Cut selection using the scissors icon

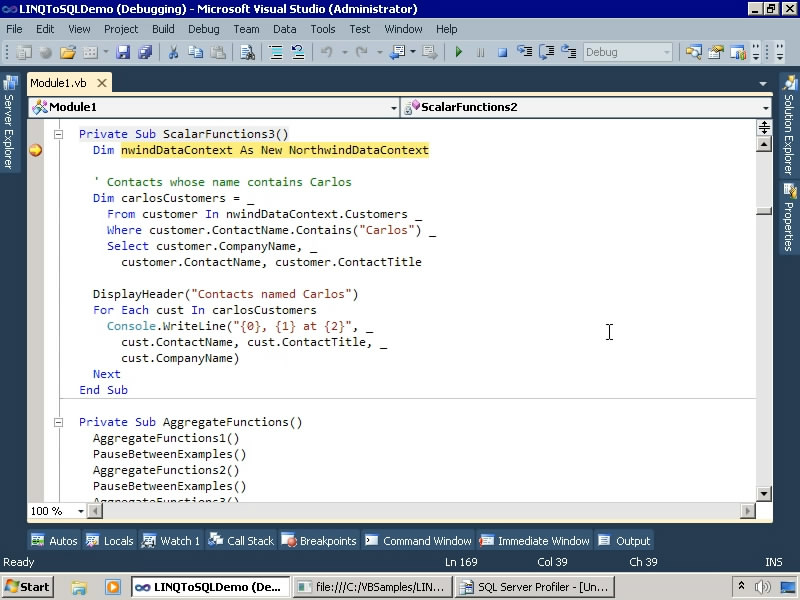(x=173, y=52)
